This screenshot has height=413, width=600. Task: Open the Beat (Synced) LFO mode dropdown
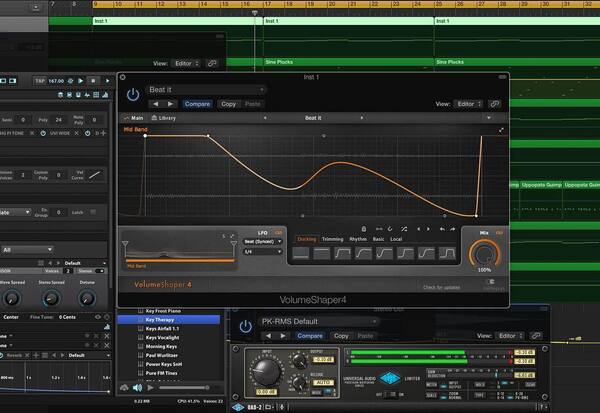[263, 242]
